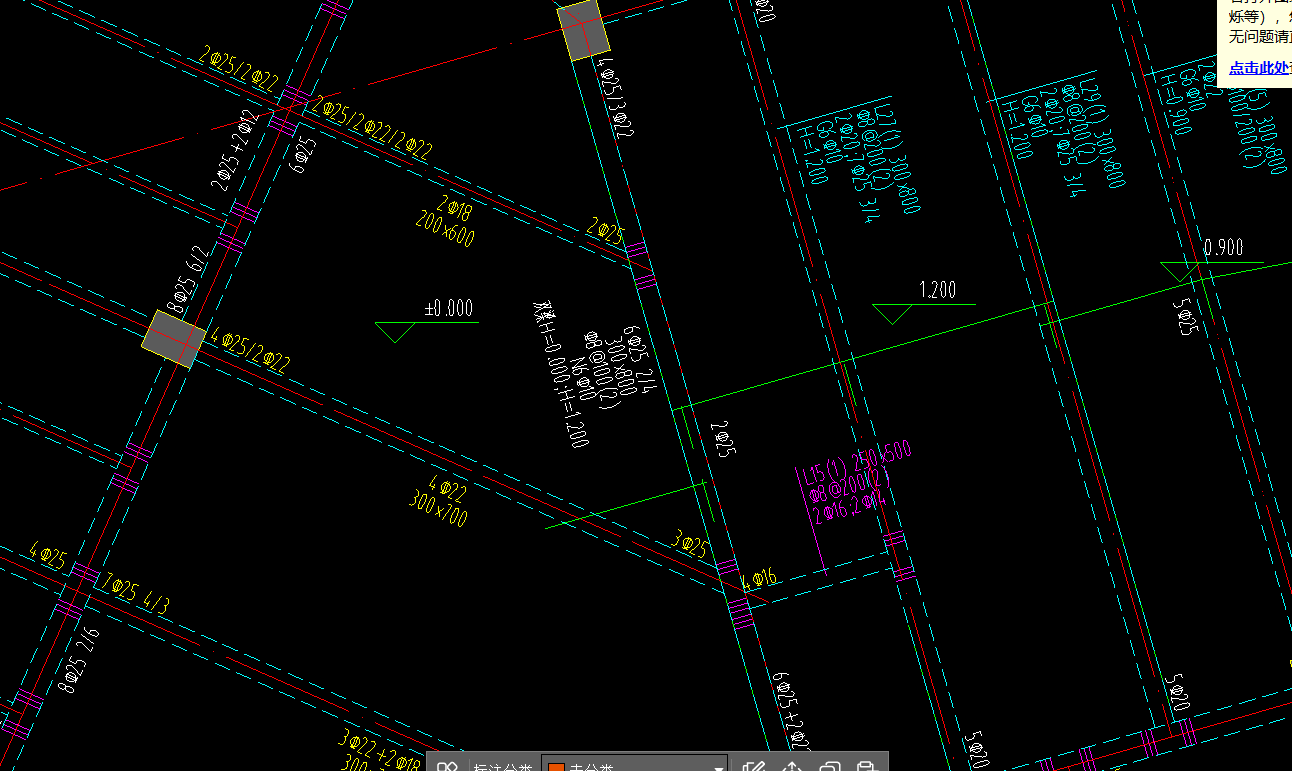Select the 3Φ22+2Φ18 annotation at bottom
The image size is (1292, 771).
point(380,752)
